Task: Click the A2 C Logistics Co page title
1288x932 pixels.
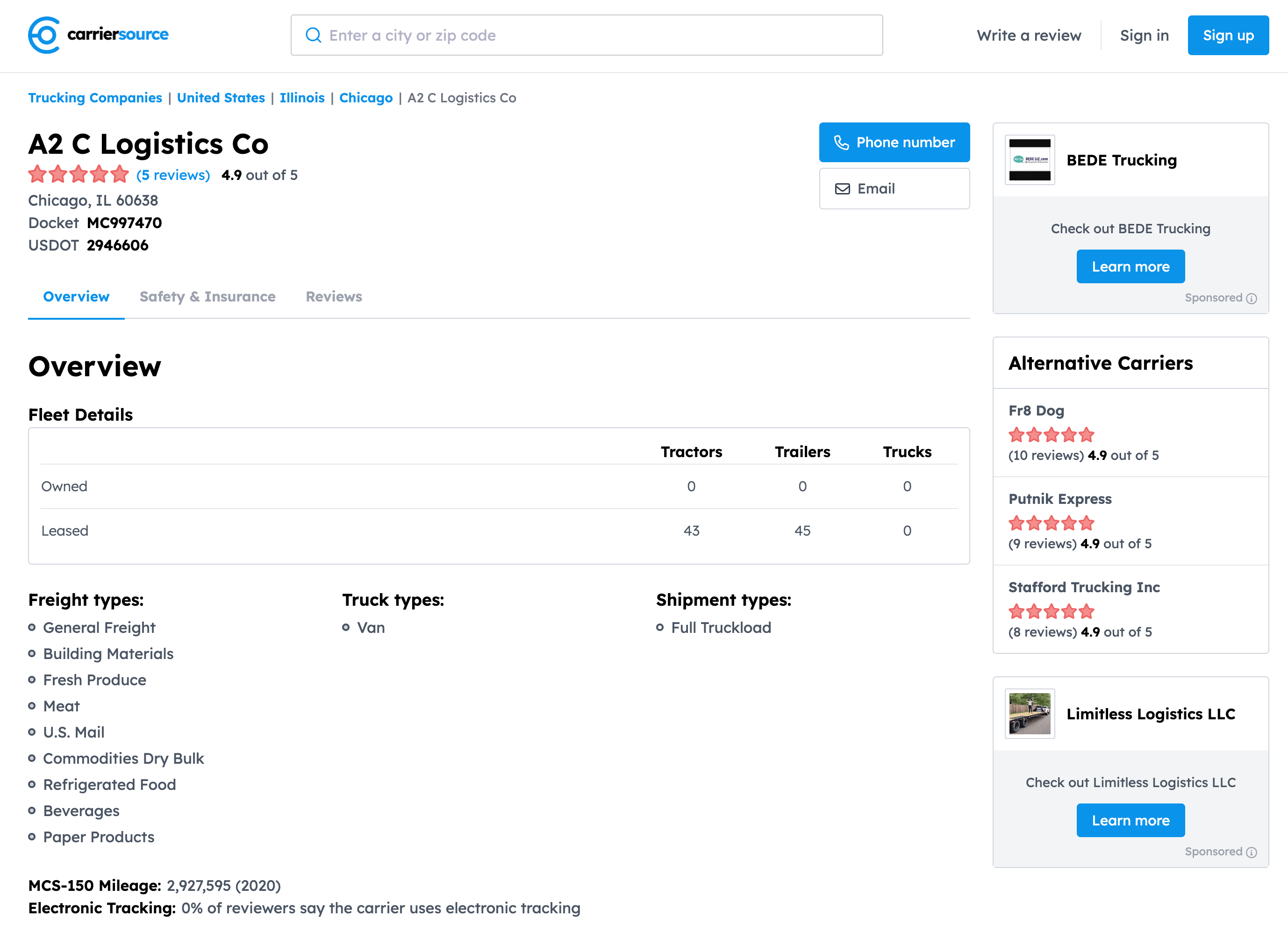Action: click(x=148, y=143)
